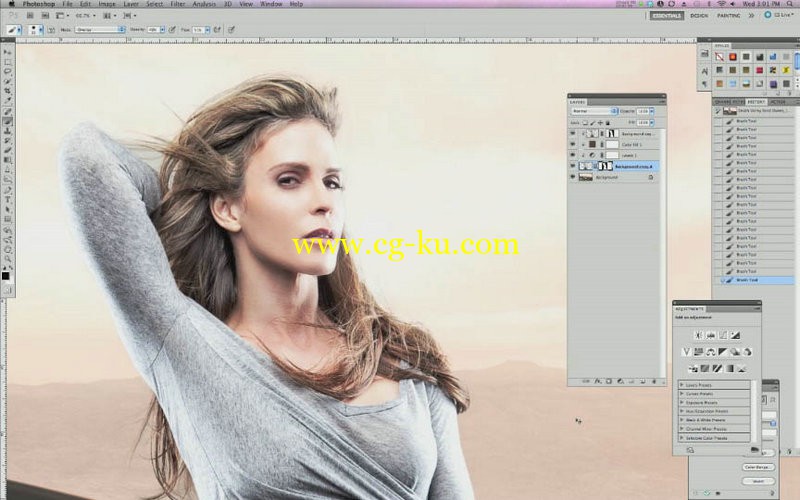Select the Zoom tool in toolbox

point(7,259)
